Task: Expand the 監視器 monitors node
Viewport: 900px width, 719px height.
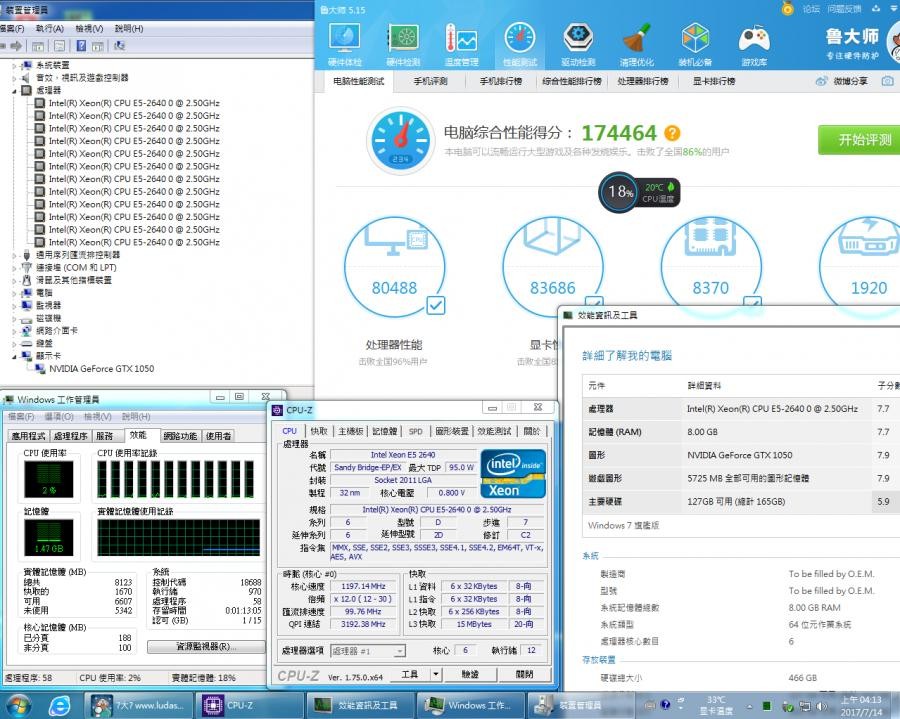Action: [15, 306]
